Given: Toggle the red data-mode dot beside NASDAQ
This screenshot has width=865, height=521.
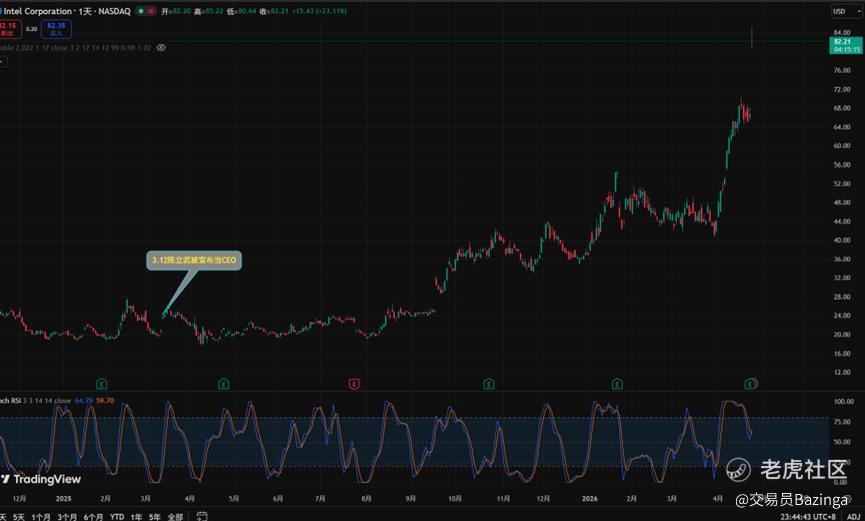Looking at the screenshot, I should point(151,11).
